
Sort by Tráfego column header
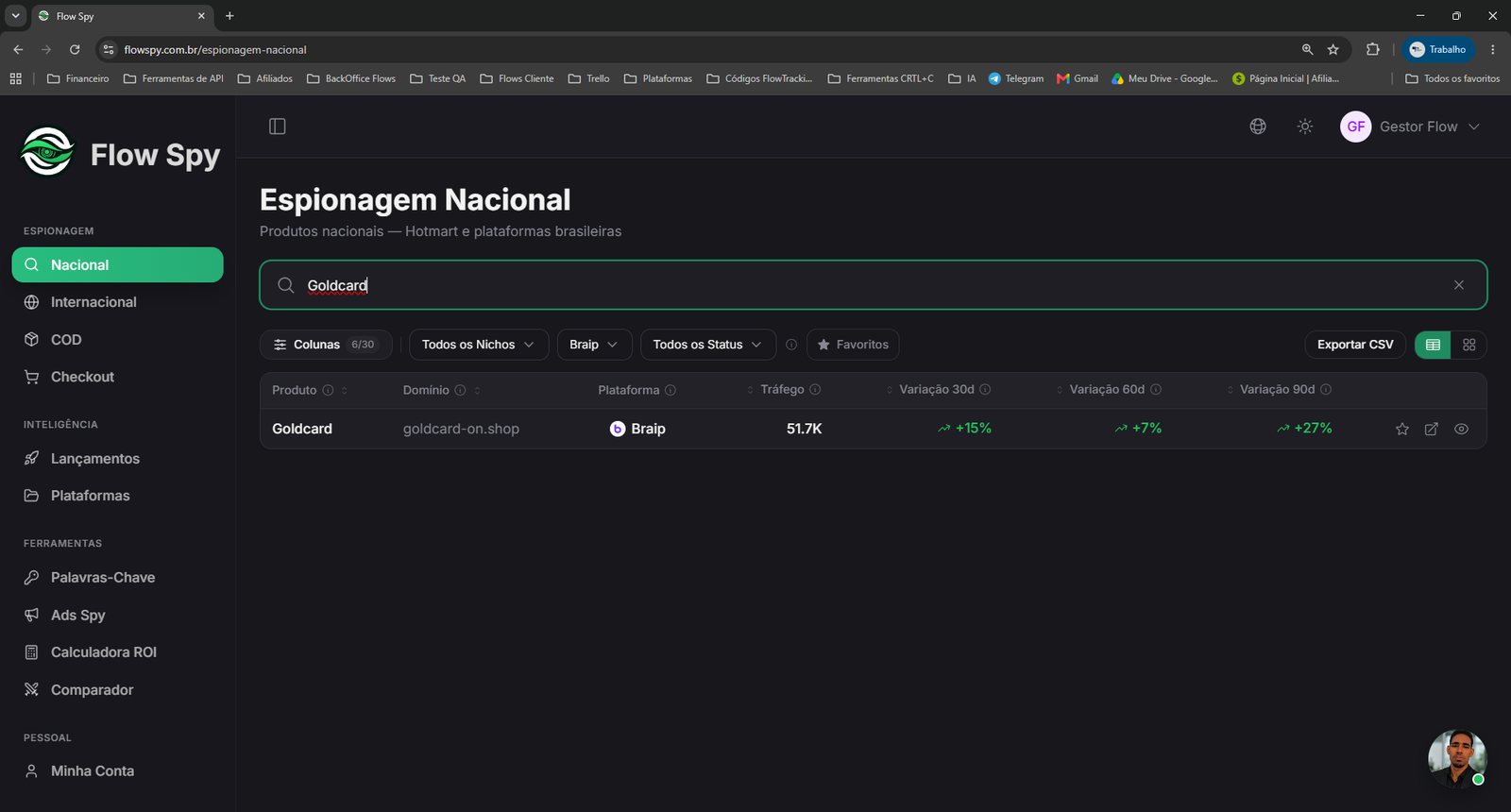[x=782, y=390]
